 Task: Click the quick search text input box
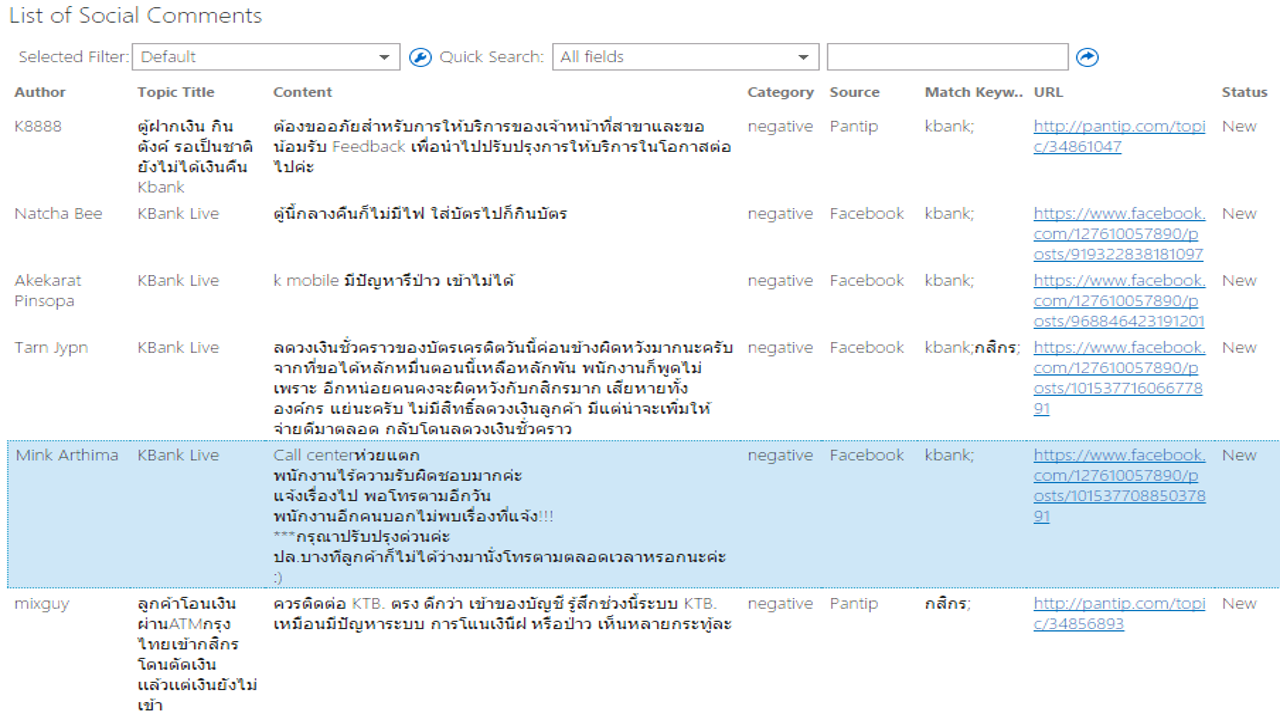click(x=947, y=57)
